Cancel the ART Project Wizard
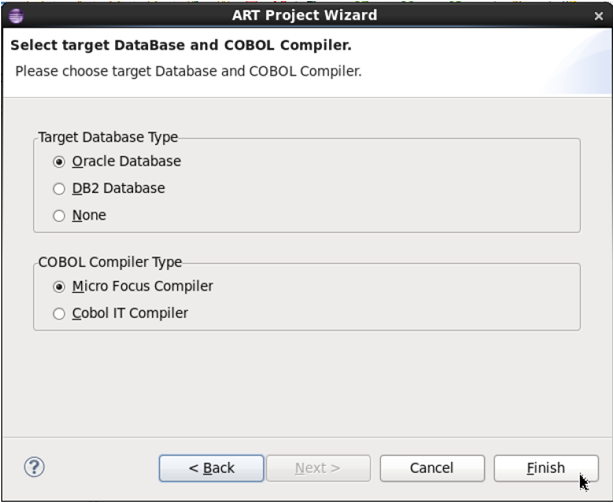The width and height of the screenshot is (614, 503). point(431,468)
